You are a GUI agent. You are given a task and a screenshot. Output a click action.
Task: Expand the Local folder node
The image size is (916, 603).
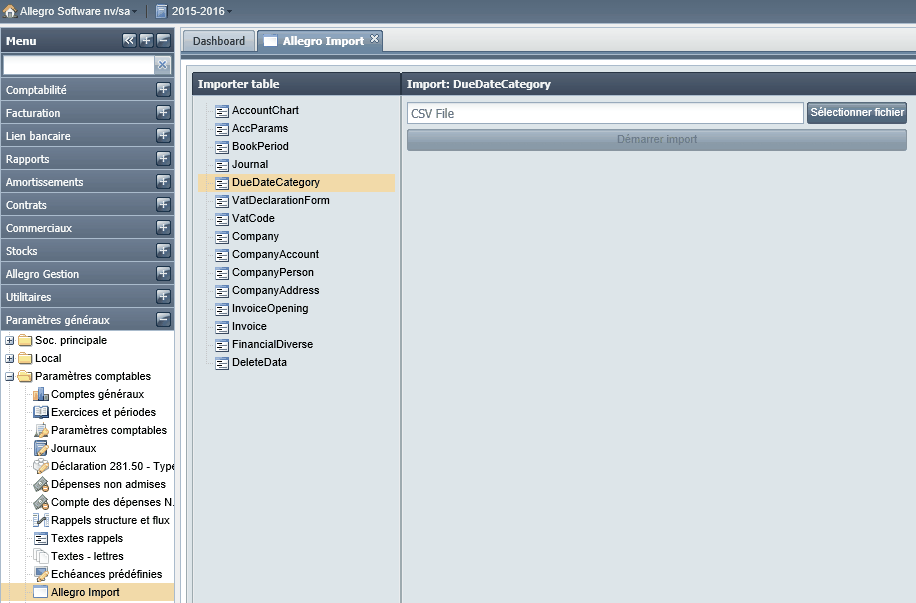(x=9, y=359)
